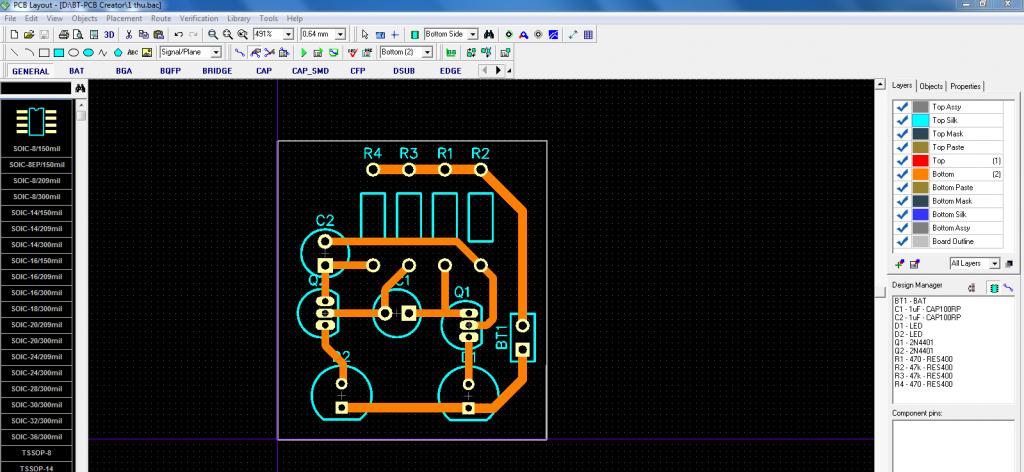Toggle visibility of Top Silk layer
This screenshot has width=1024, height=472.
(x=902, y=120)
